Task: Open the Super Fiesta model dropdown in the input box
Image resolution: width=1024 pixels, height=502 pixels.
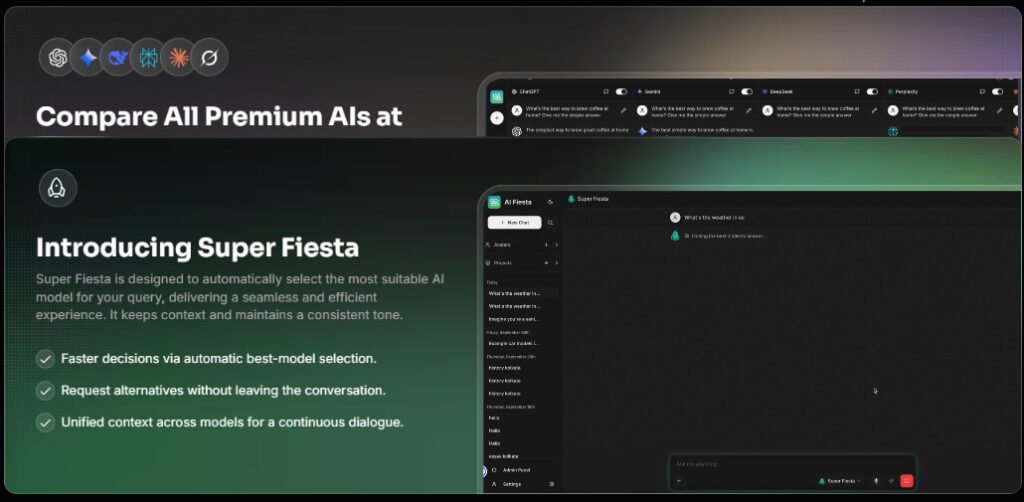Action: [839, 481]
